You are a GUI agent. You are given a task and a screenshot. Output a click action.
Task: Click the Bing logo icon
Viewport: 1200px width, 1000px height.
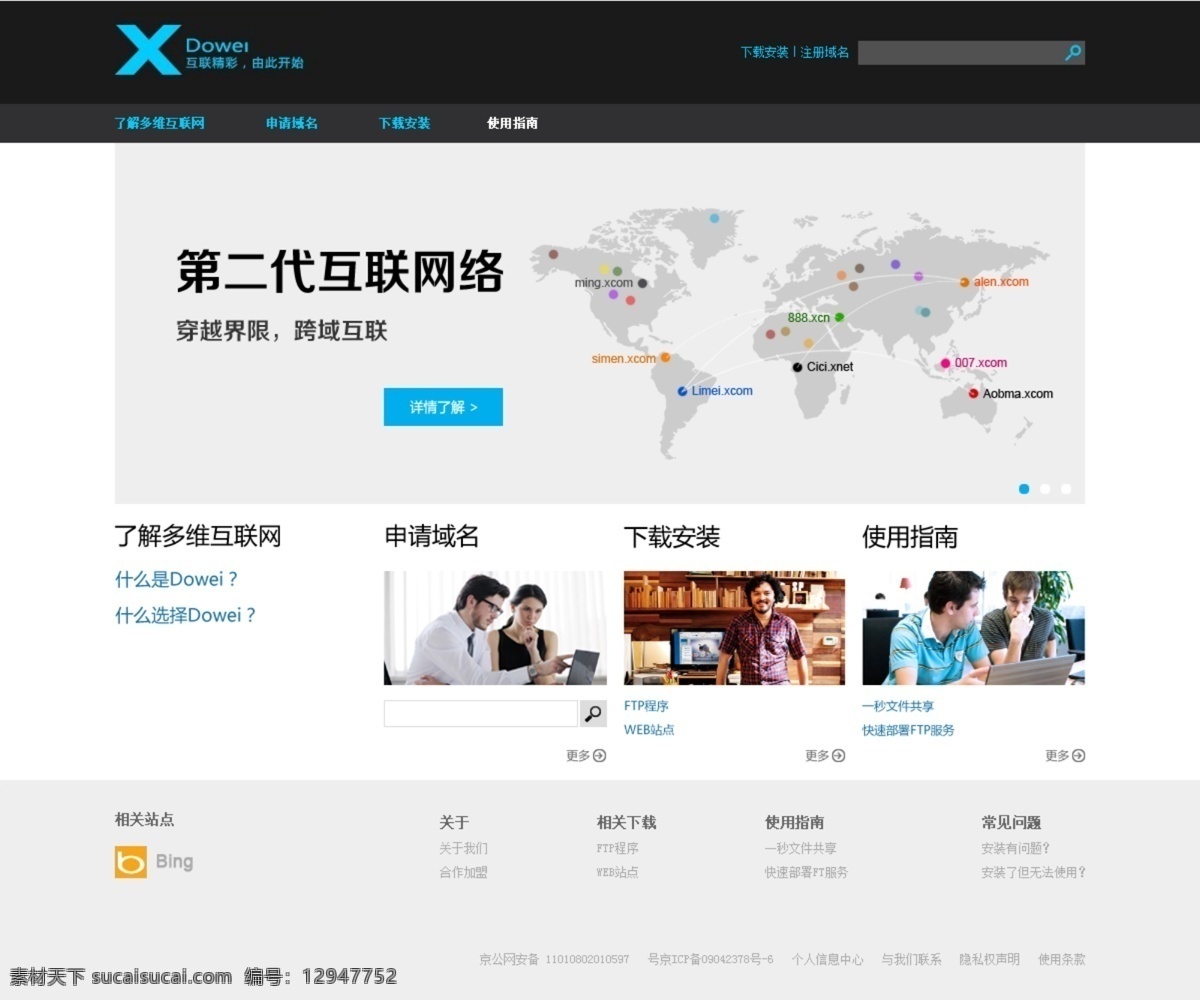click(131, 862)
